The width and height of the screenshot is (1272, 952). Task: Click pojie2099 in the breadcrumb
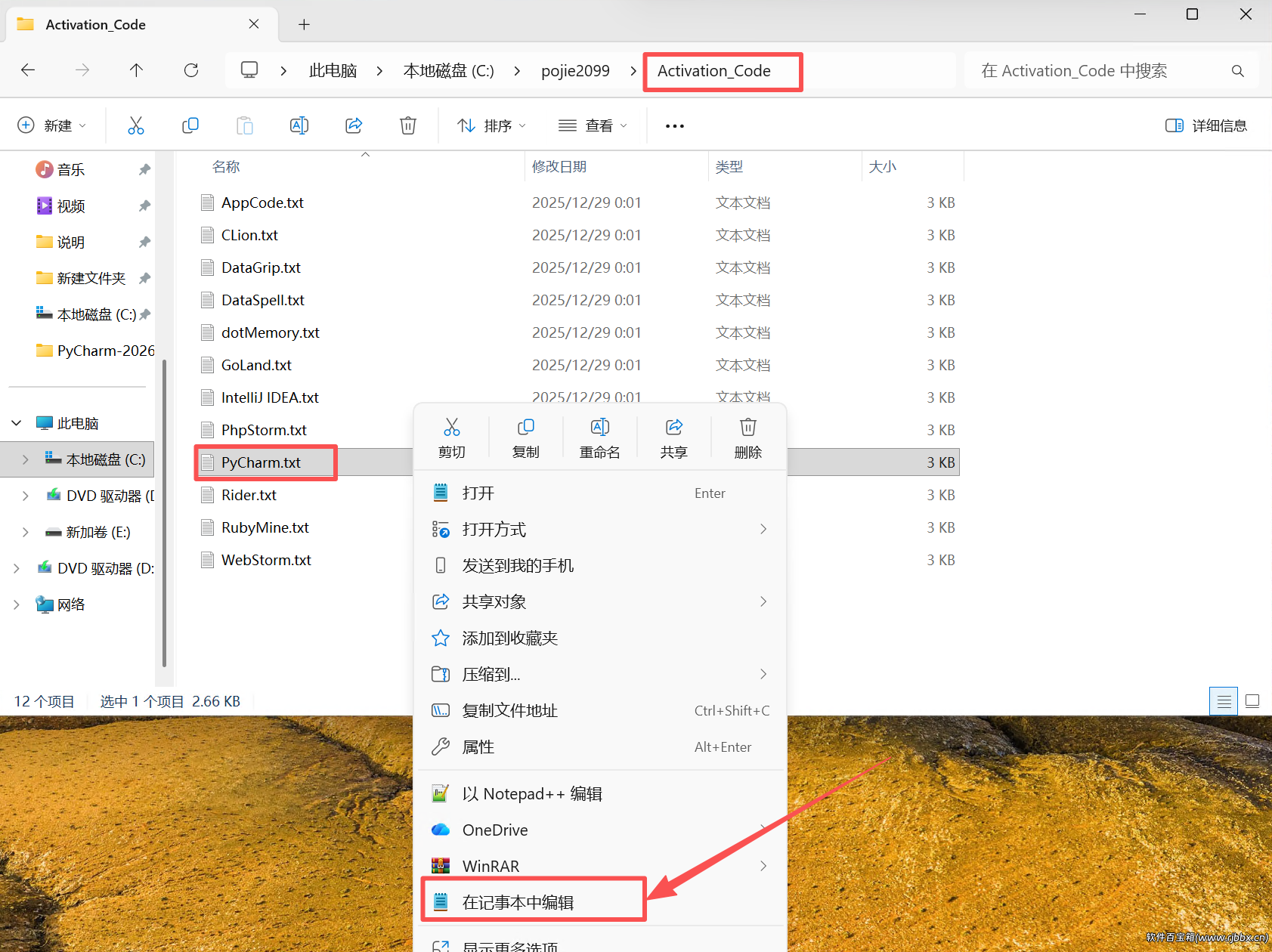click(x=575, y=71)
